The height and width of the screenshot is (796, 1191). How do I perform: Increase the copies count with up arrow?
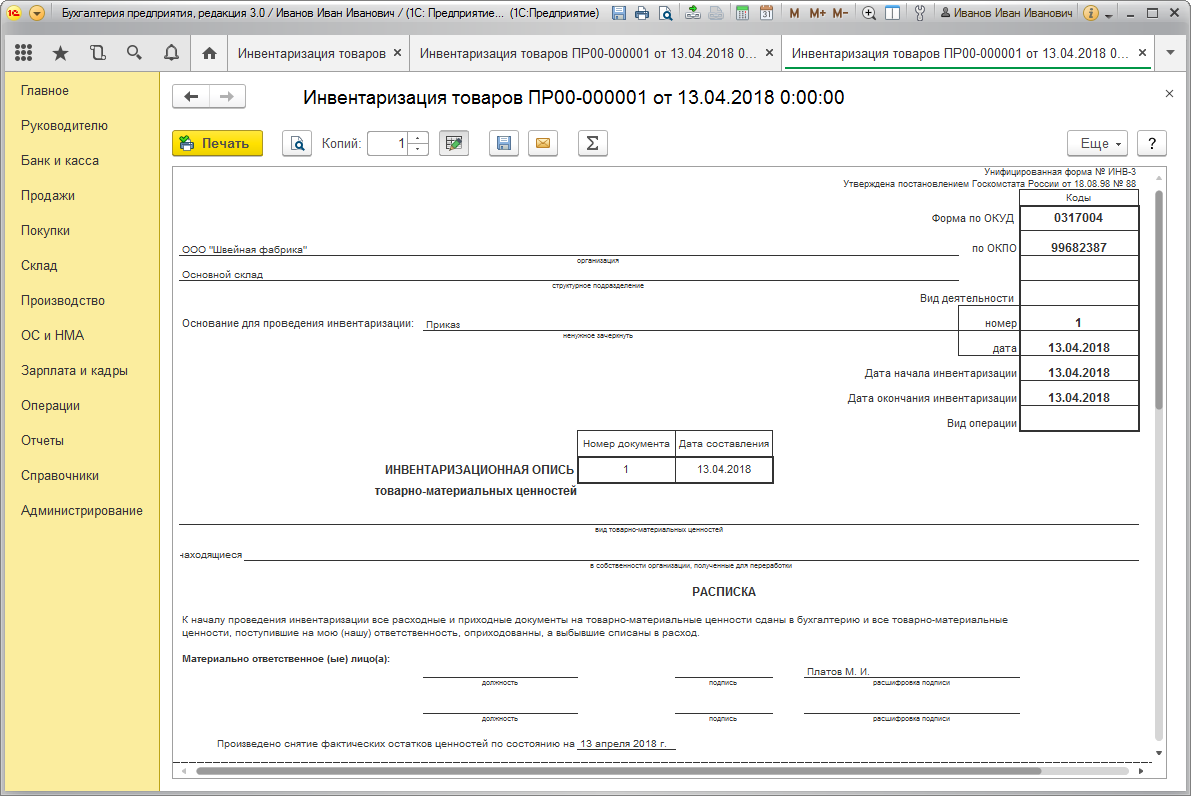[419, 138]
